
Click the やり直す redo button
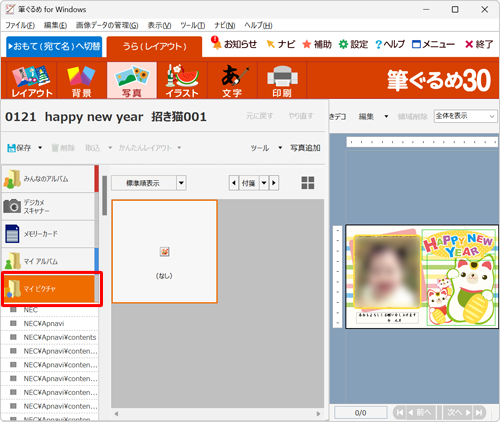[301, 116]
